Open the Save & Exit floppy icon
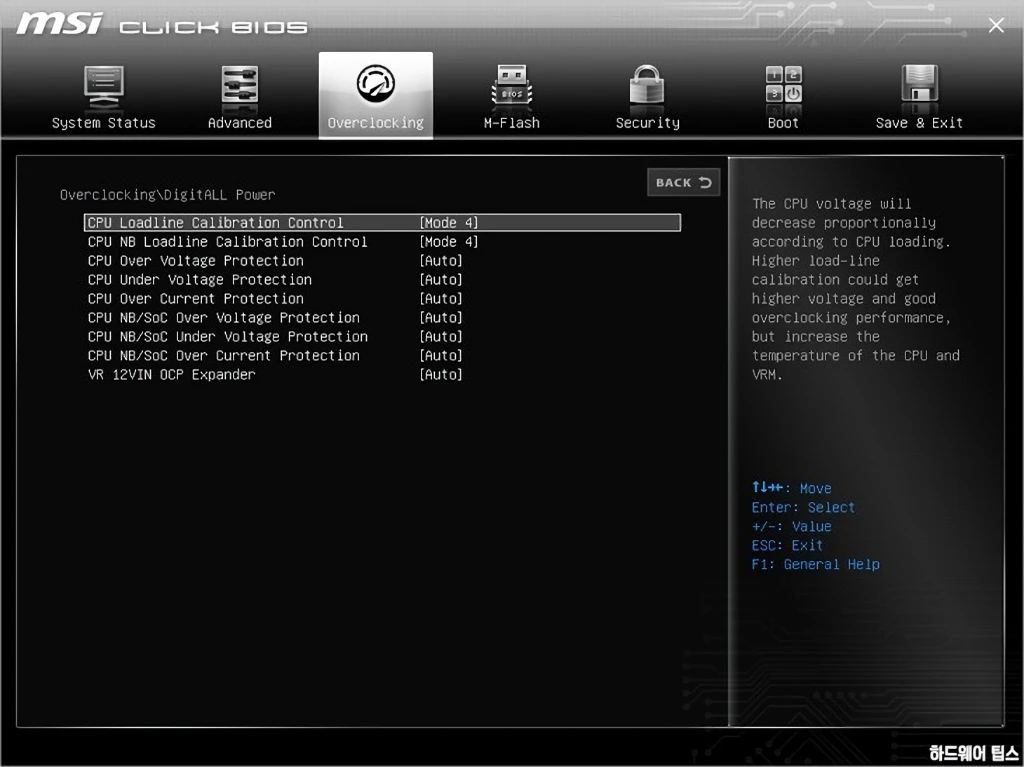This screenshot has height=767, width=1024. tap(920, 84)
